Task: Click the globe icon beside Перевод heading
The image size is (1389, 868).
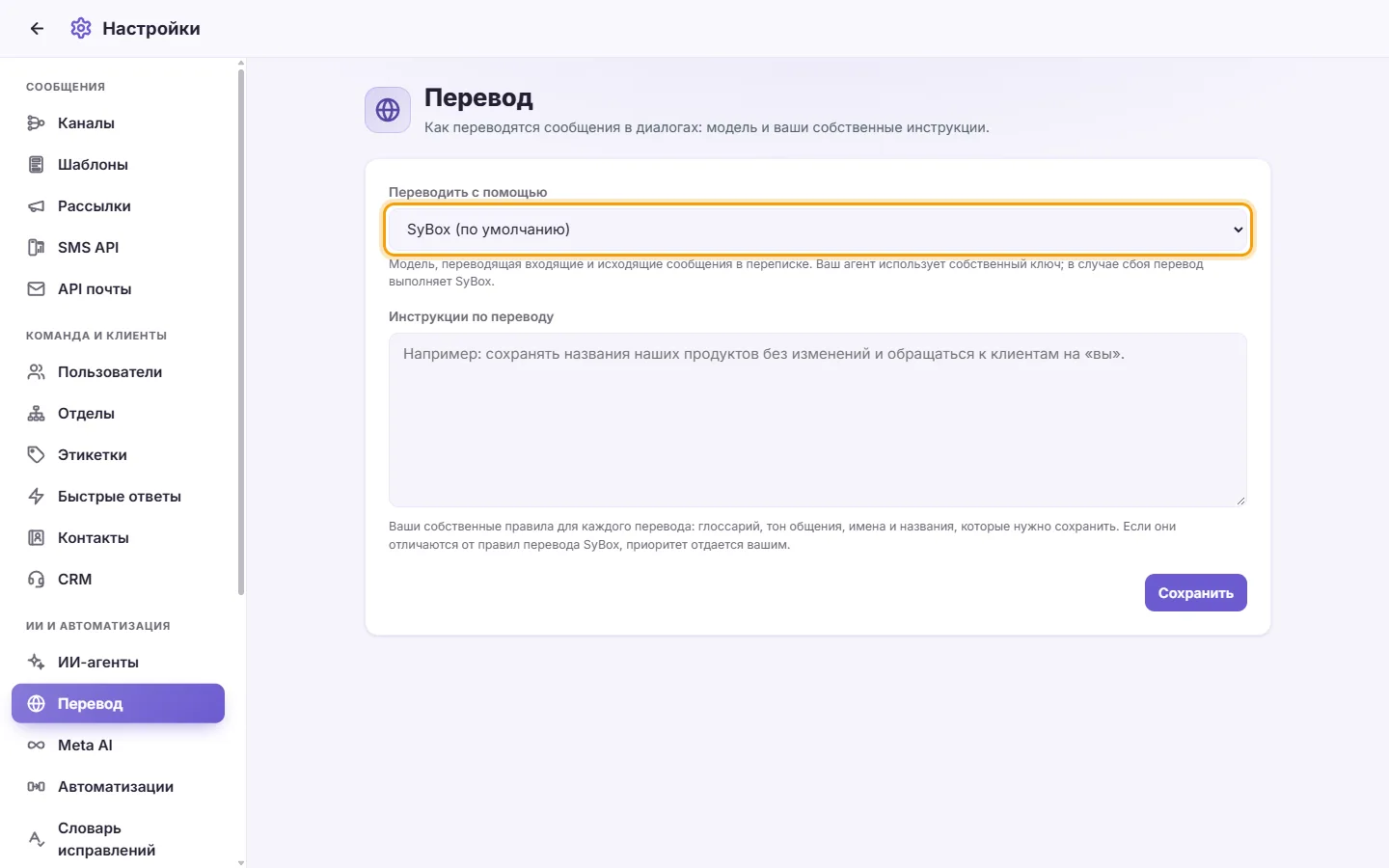Action: (x=388, y=110)
